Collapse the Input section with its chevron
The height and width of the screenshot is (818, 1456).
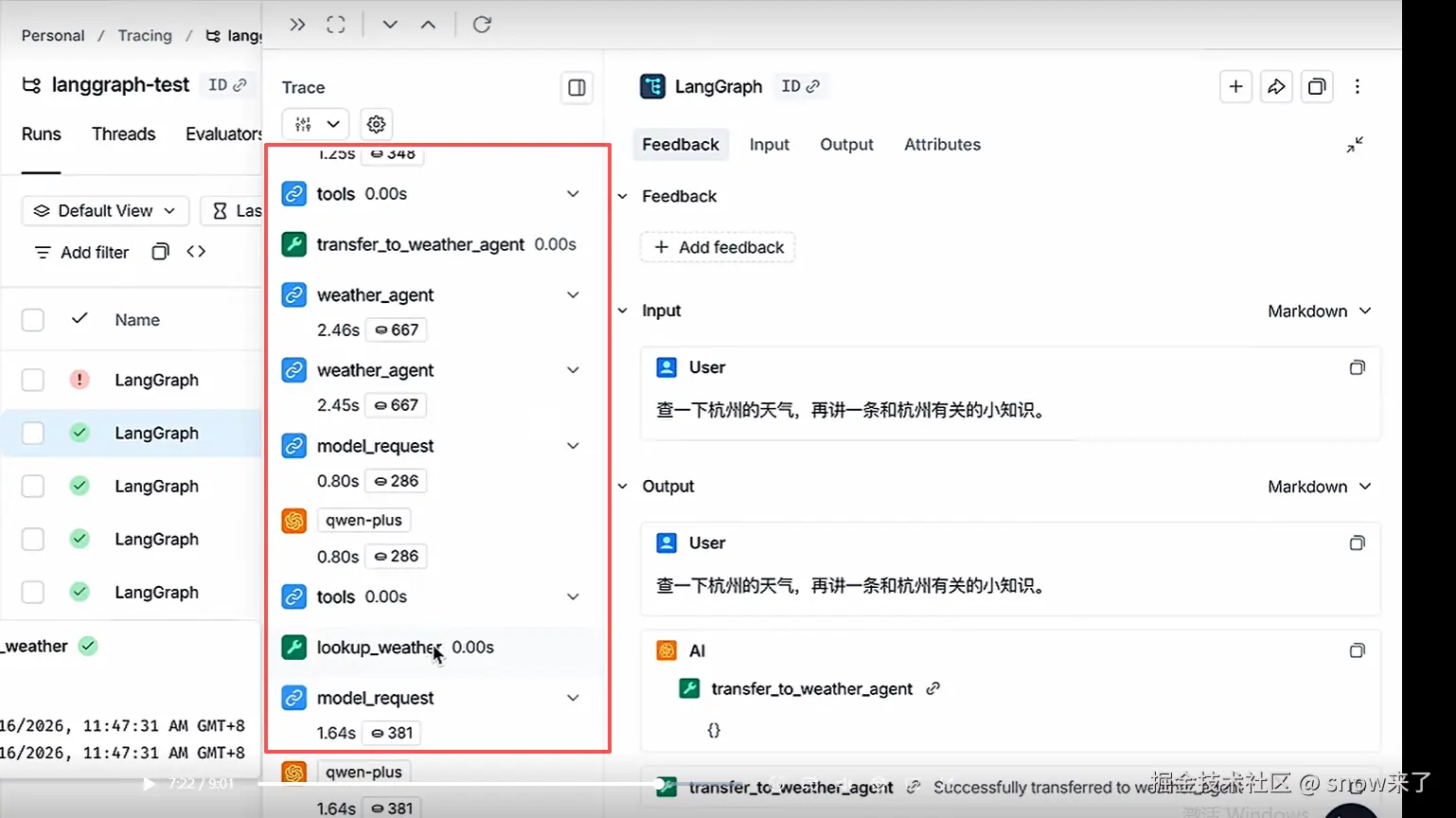coord(623,311)
